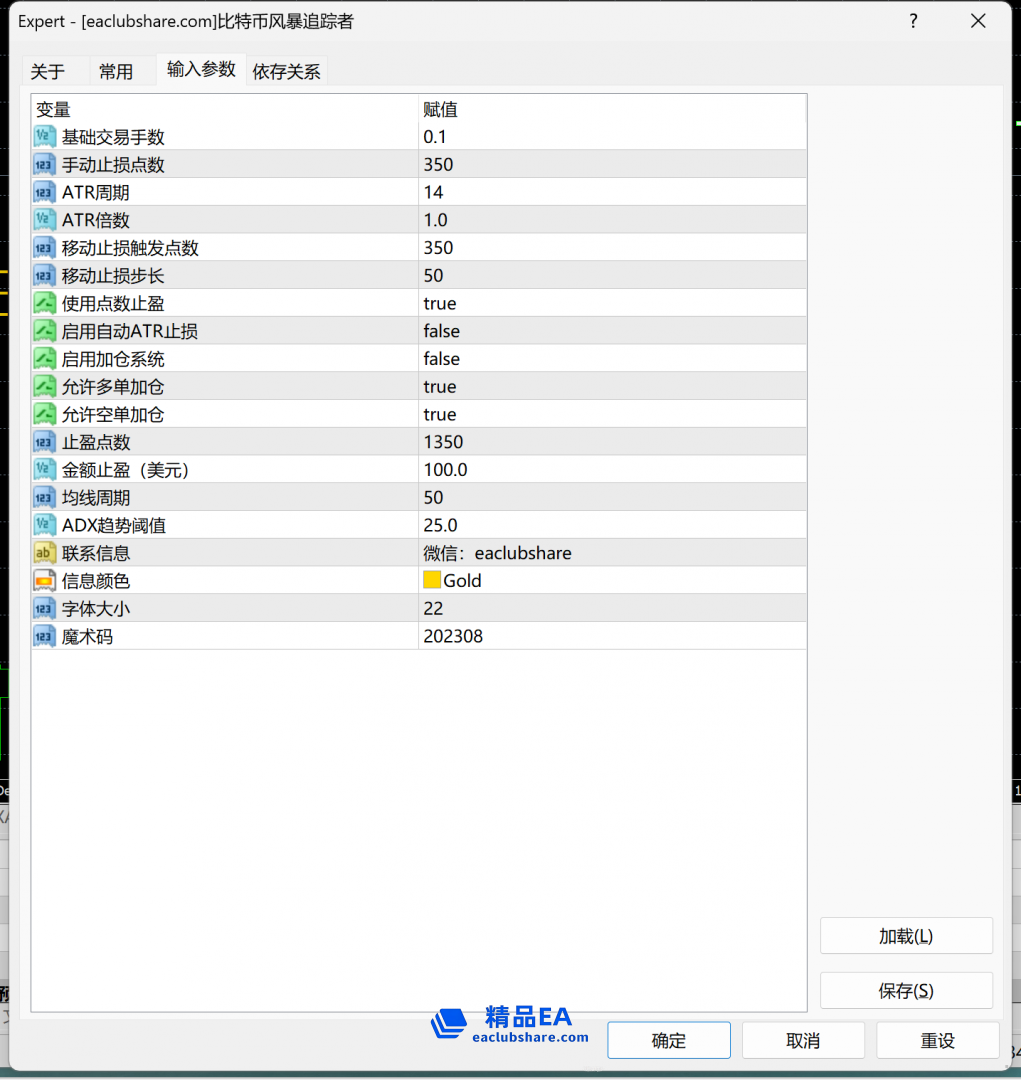The image size is (1021, 1080).
Task: Click the boolean icon next to 启用加仓系统
Action: (44, 358)
